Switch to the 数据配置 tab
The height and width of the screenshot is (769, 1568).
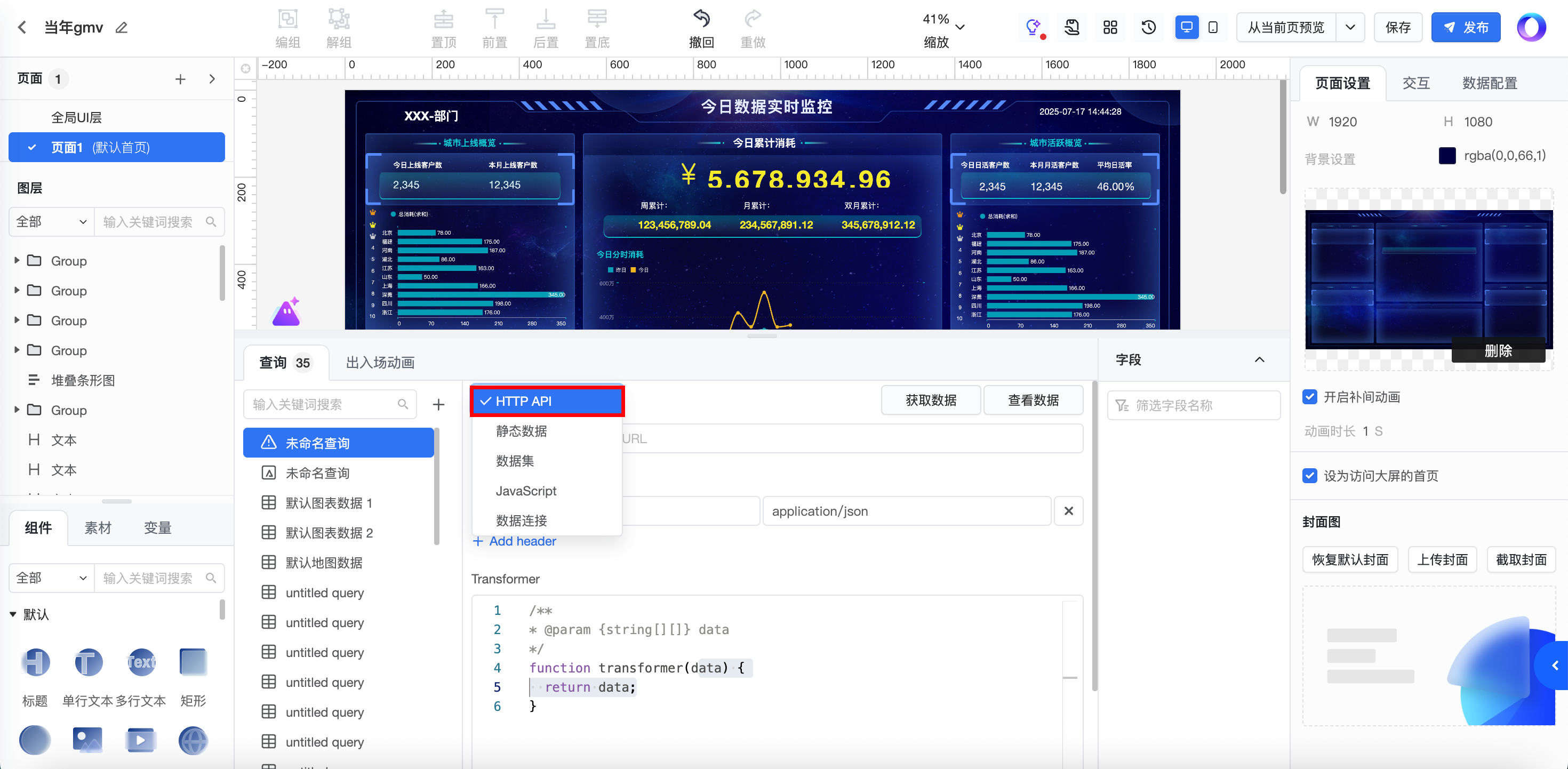(x=1489, y=83)
